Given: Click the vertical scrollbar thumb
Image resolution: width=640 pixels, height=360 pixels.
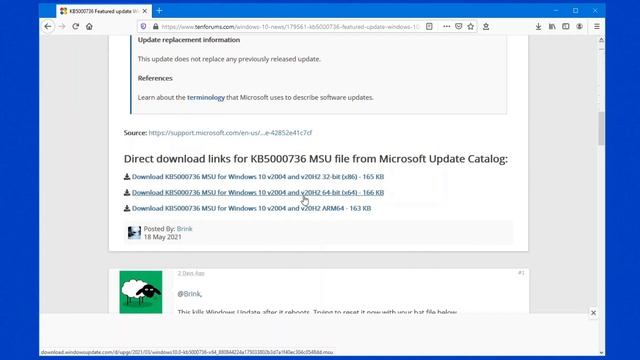Looking at the screenshot, I should [x=601, y=128].
